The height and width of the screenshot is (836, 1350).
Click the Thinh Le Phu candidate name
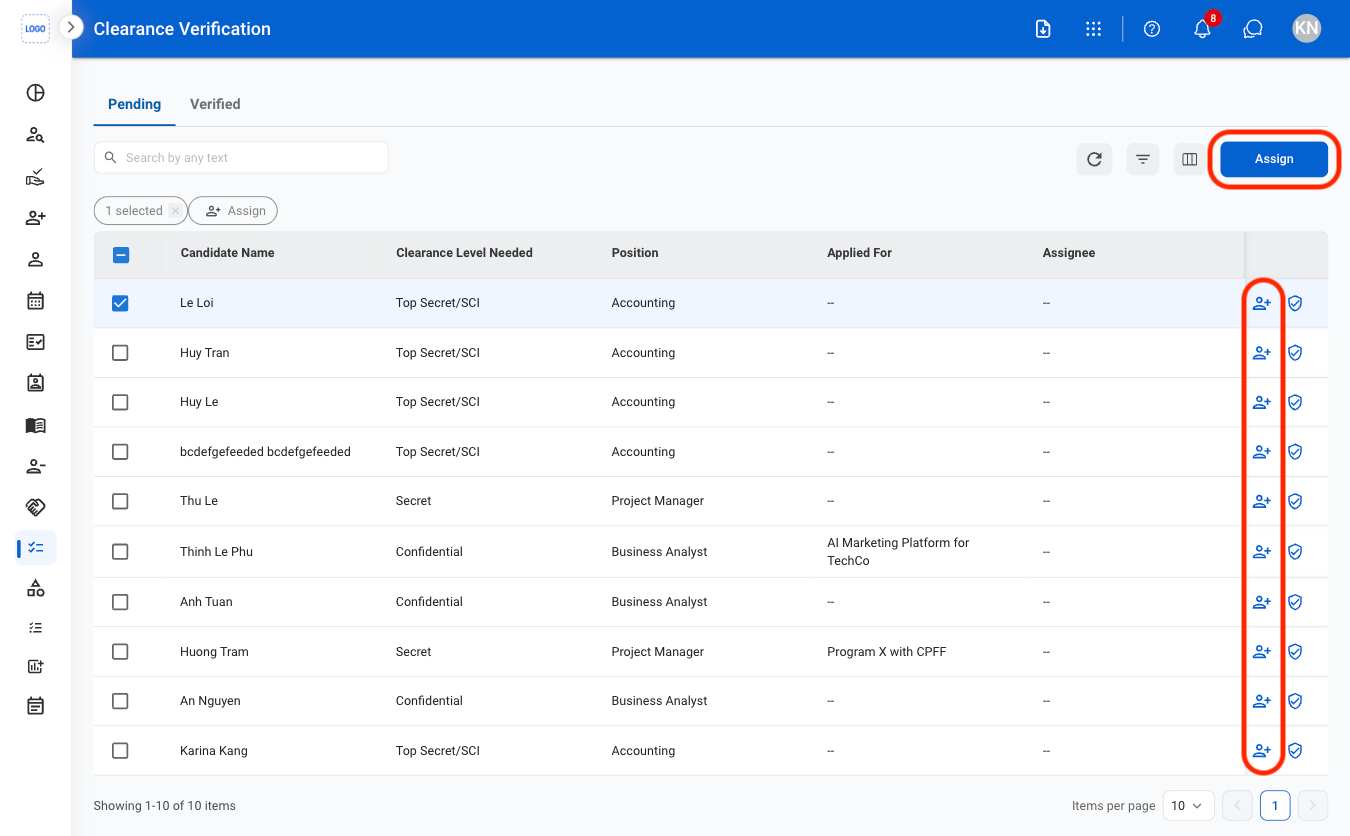click(216, 552)
